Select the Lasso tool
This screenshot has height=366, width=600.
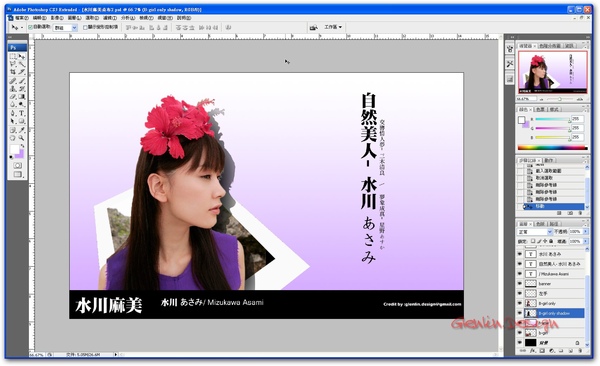point(13,64)
